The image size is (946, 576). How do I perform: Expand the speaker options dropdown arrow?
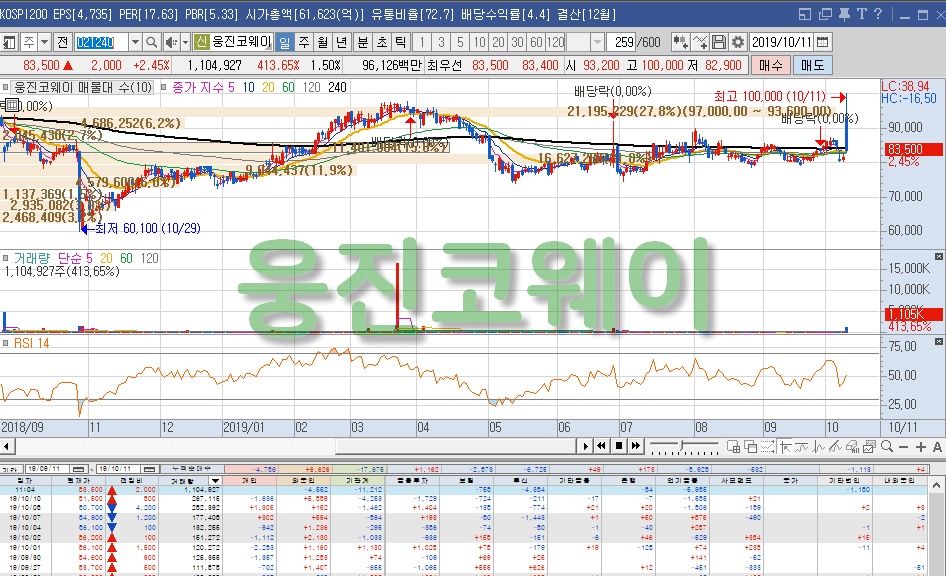pyautogui.click(x=185, y=42)
